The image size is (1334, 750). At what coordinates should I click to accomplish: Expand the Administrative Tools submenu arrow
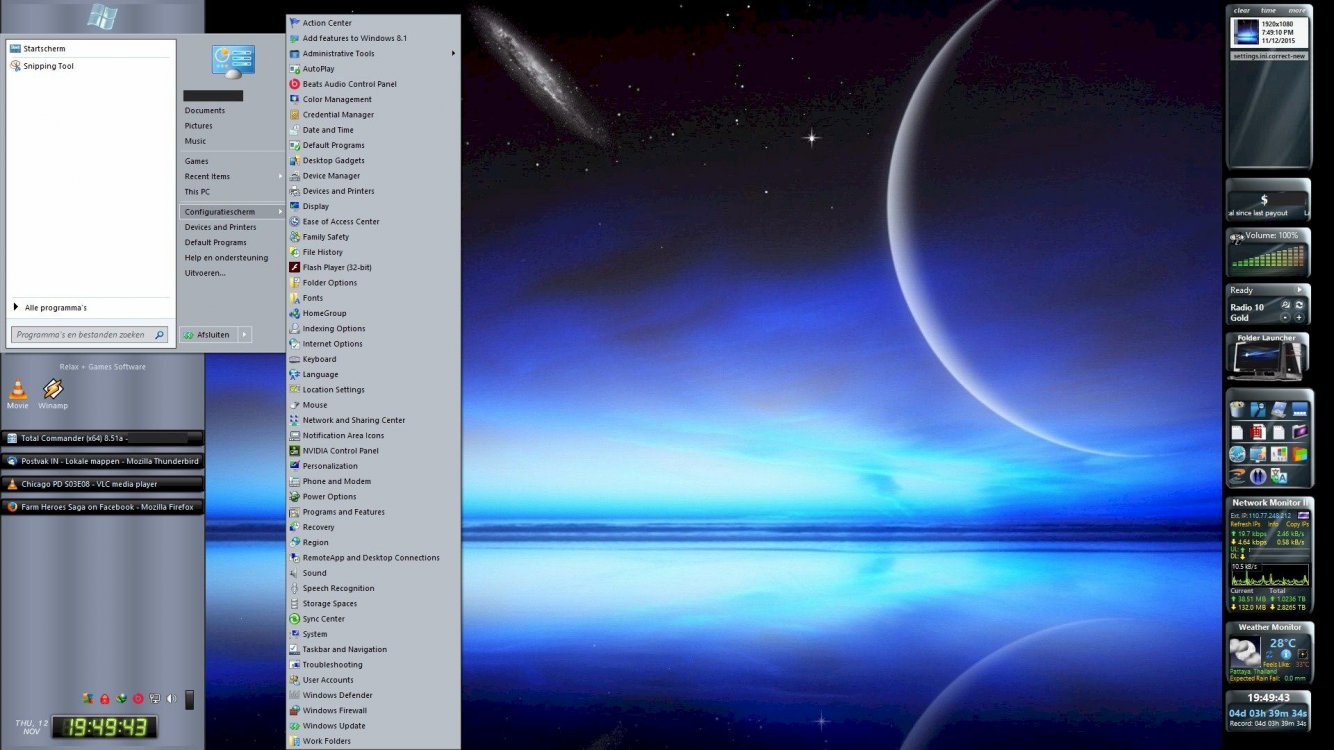[453, 53]
